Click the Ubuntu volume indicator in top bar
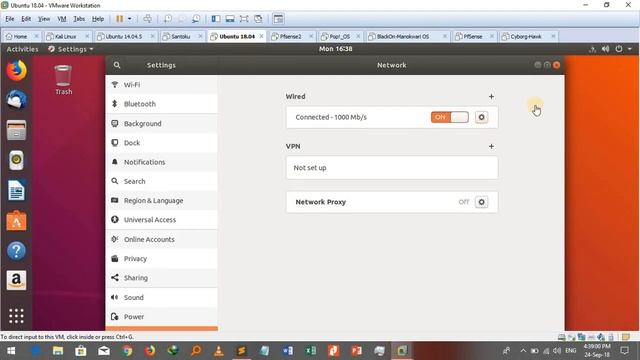Screen dimensions: 640x360 (605, 49)
